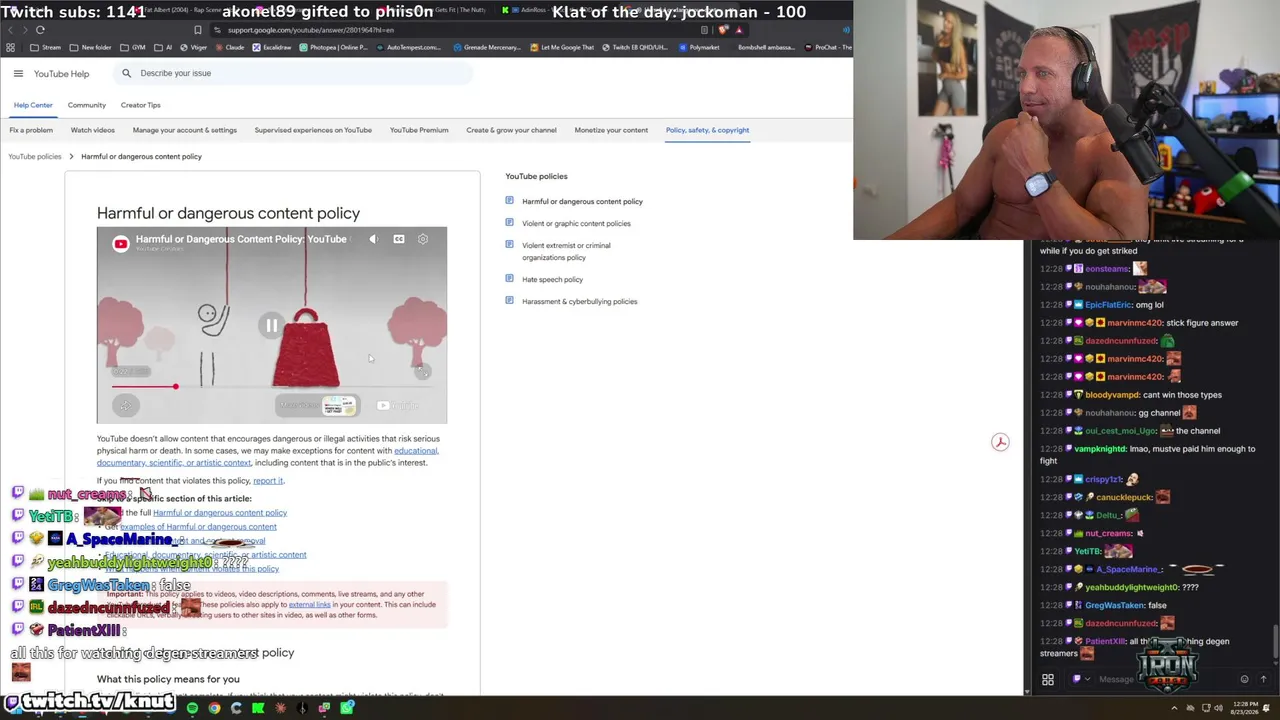Open the Stream bookmarks folder
The height and width of the screenshot is (720, 1280).
(x=46, y=47)
